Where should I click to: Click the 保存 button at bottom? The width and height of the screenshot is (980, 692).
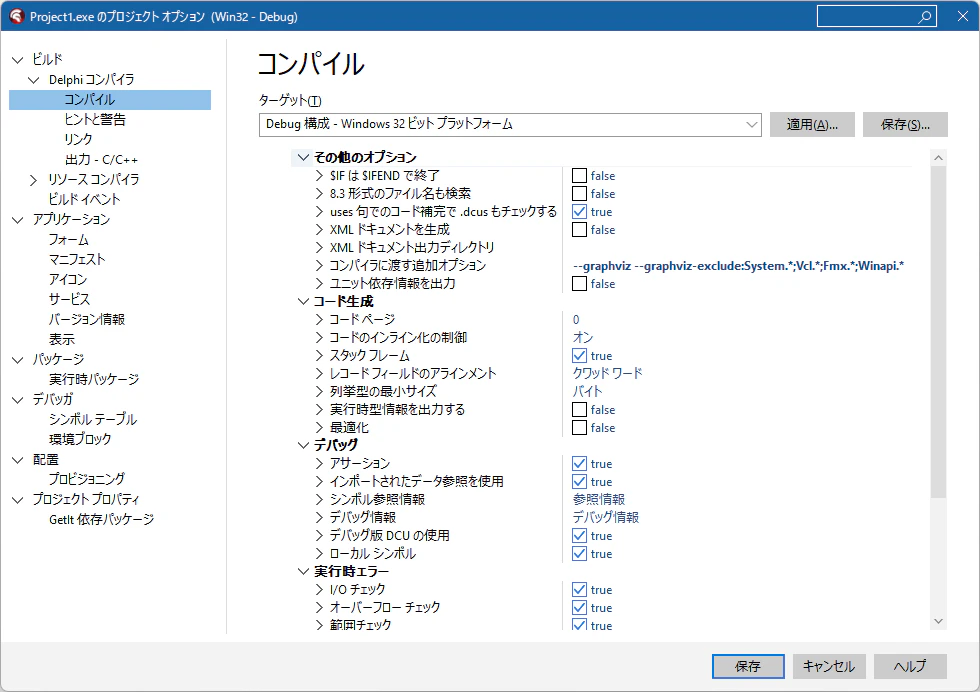[x=748, y=666]
